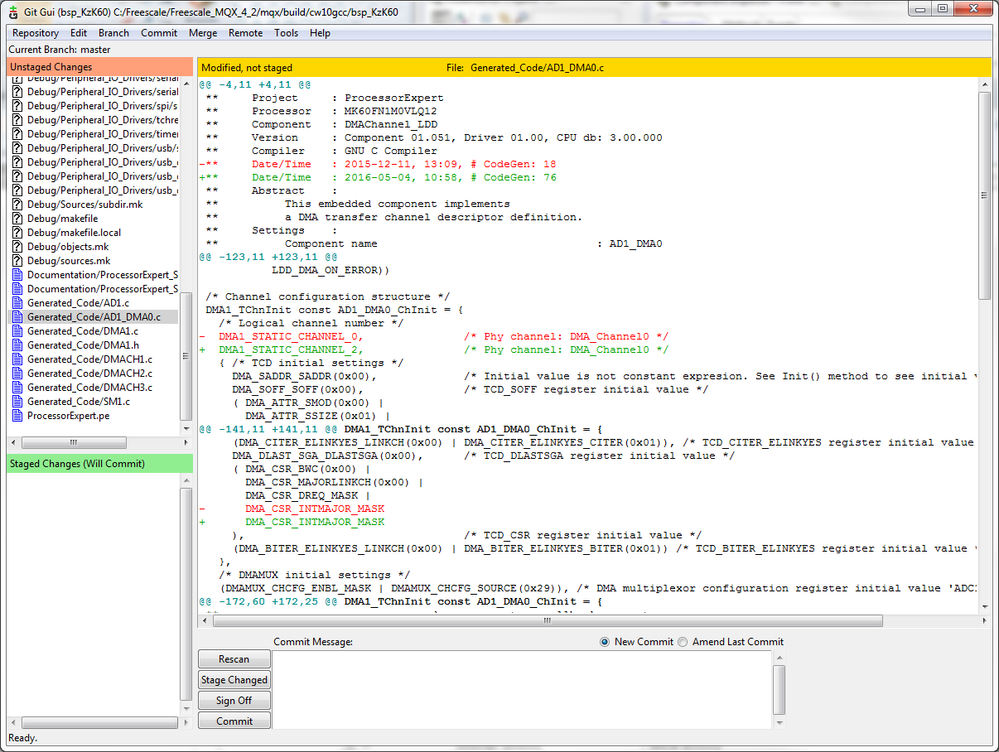Click Git Gui application icon in title bar
The image size is (999, 752).
pos(13,11)
